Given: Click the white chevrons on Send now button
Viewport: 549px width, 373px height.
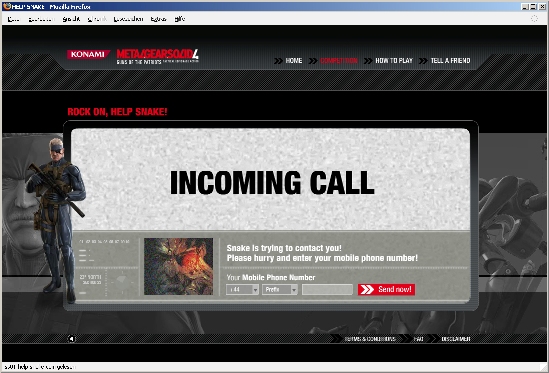Looking at the screenshot, I should tap(367, 290).
